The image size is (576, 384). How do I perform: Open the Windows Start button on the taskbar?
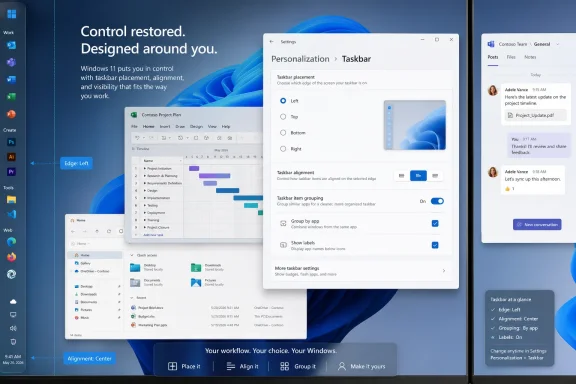[x=12, y=14]
